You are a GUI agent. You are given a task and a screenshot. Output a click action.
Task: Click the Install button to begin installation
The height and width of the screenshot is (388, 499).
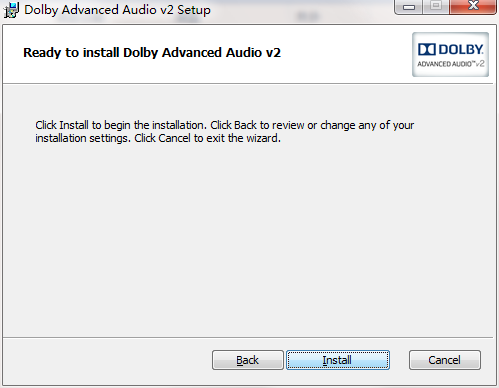click(x=338, y=360)
